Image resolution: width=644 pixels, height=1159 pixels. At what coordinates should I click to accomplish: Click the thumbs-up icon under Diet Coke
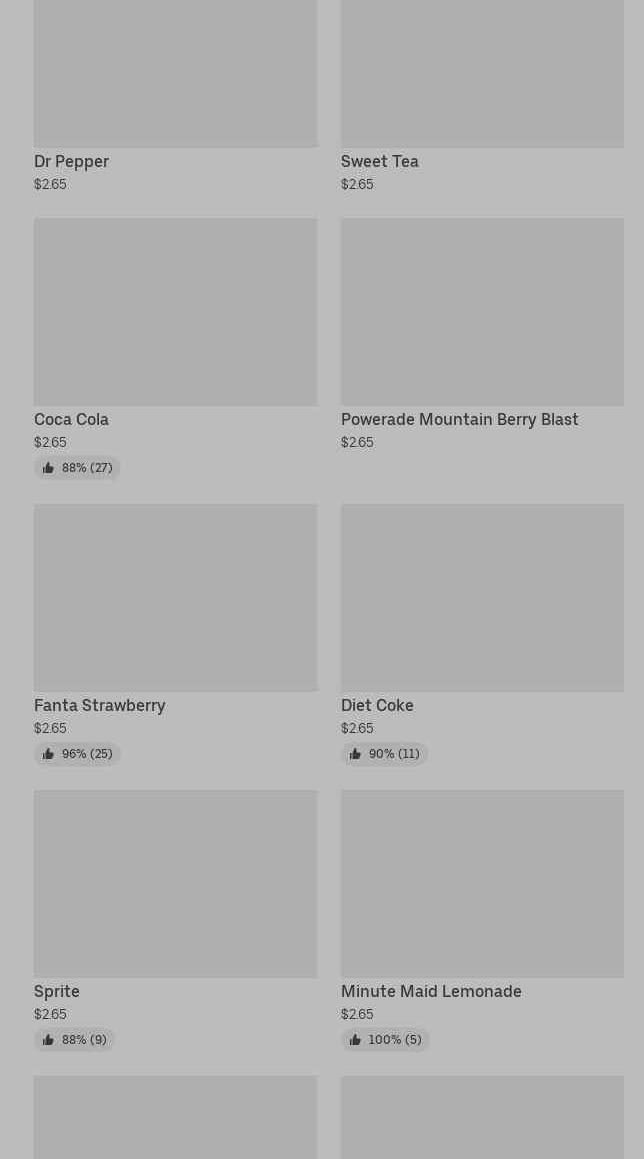(x=356, y=754)
